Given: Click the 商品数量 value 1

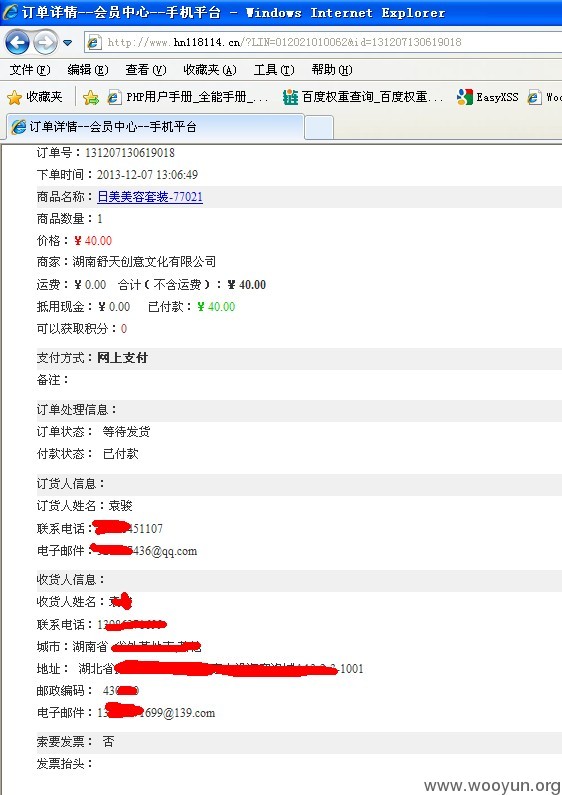Looking at the screenshot, I should click(100, 219).
